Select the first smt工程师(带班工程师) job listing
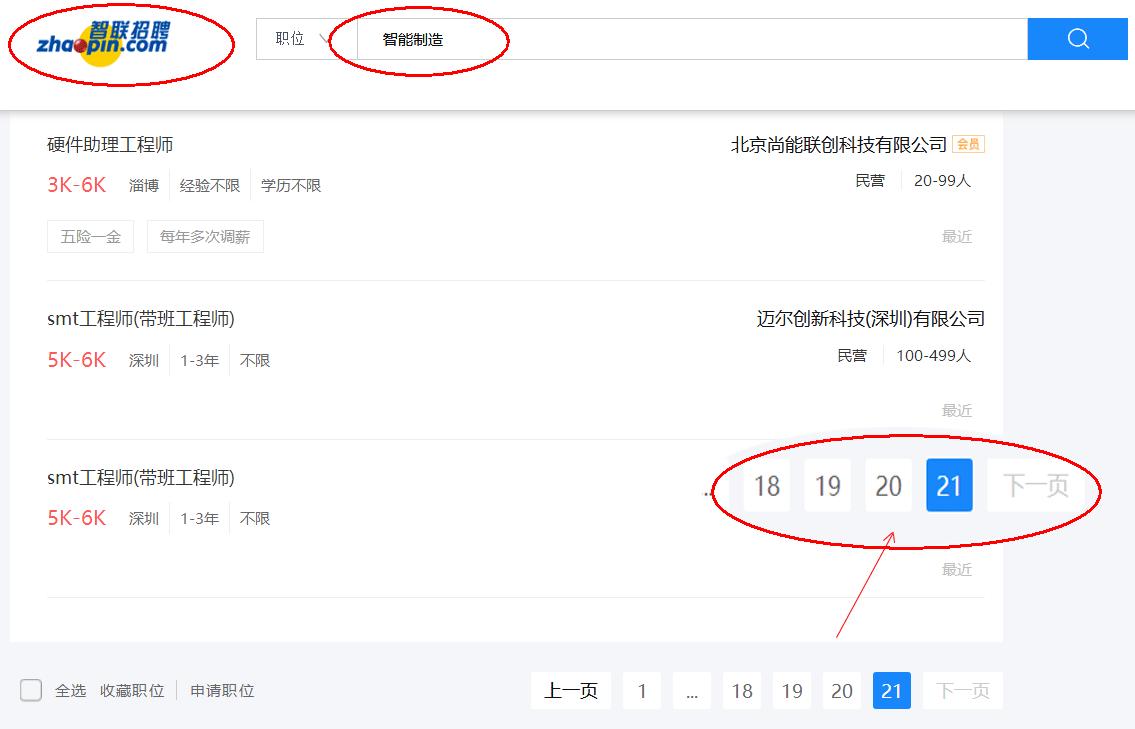 coord(140,319)
